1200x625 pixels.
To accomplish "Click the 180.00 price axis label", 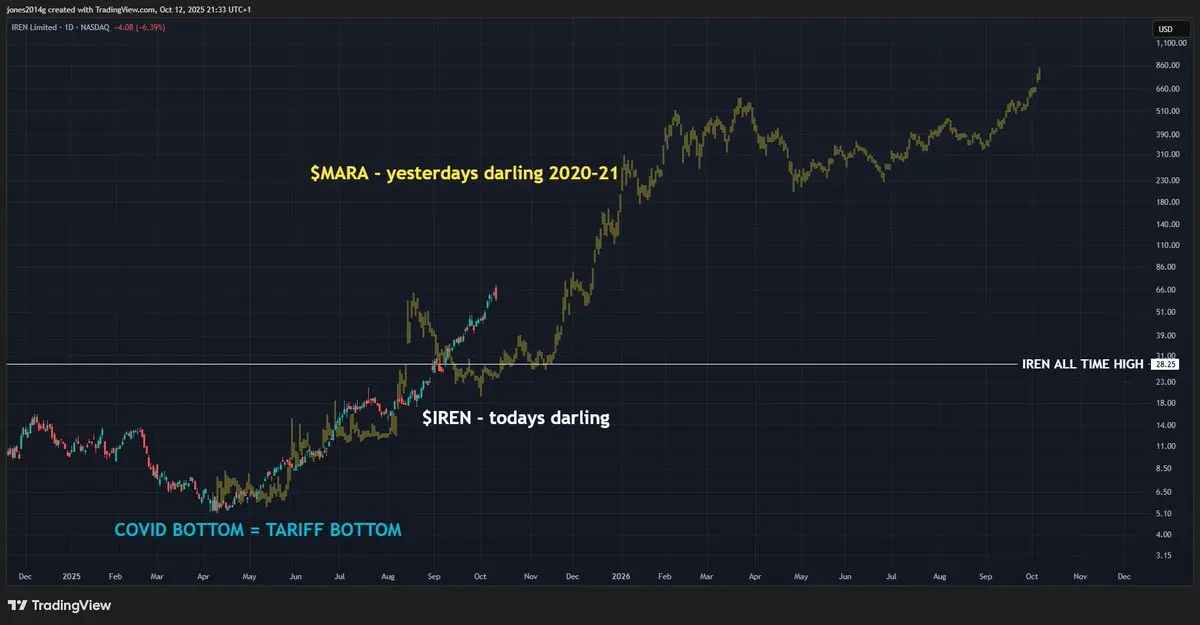I will pos(1167,202).
